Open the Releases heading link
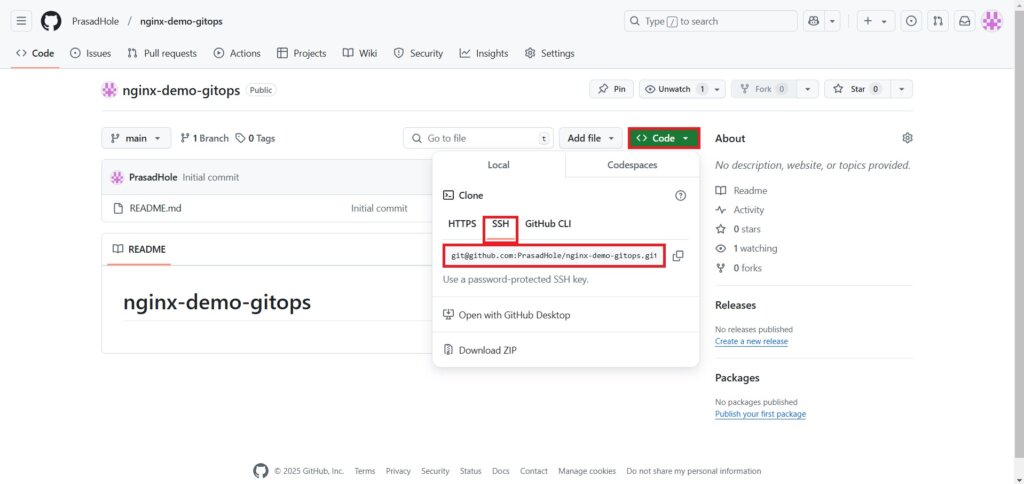Screen dimensions: 1024x484 (735, 305)
